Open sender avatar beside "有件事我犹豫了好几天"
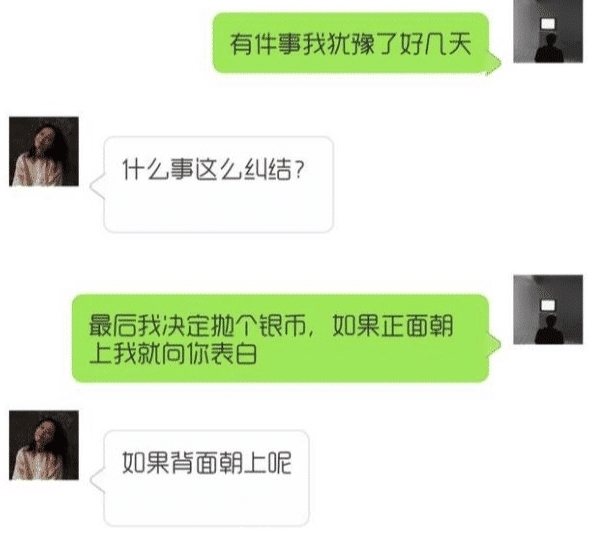The image size is (592, 559). (548, 31)
